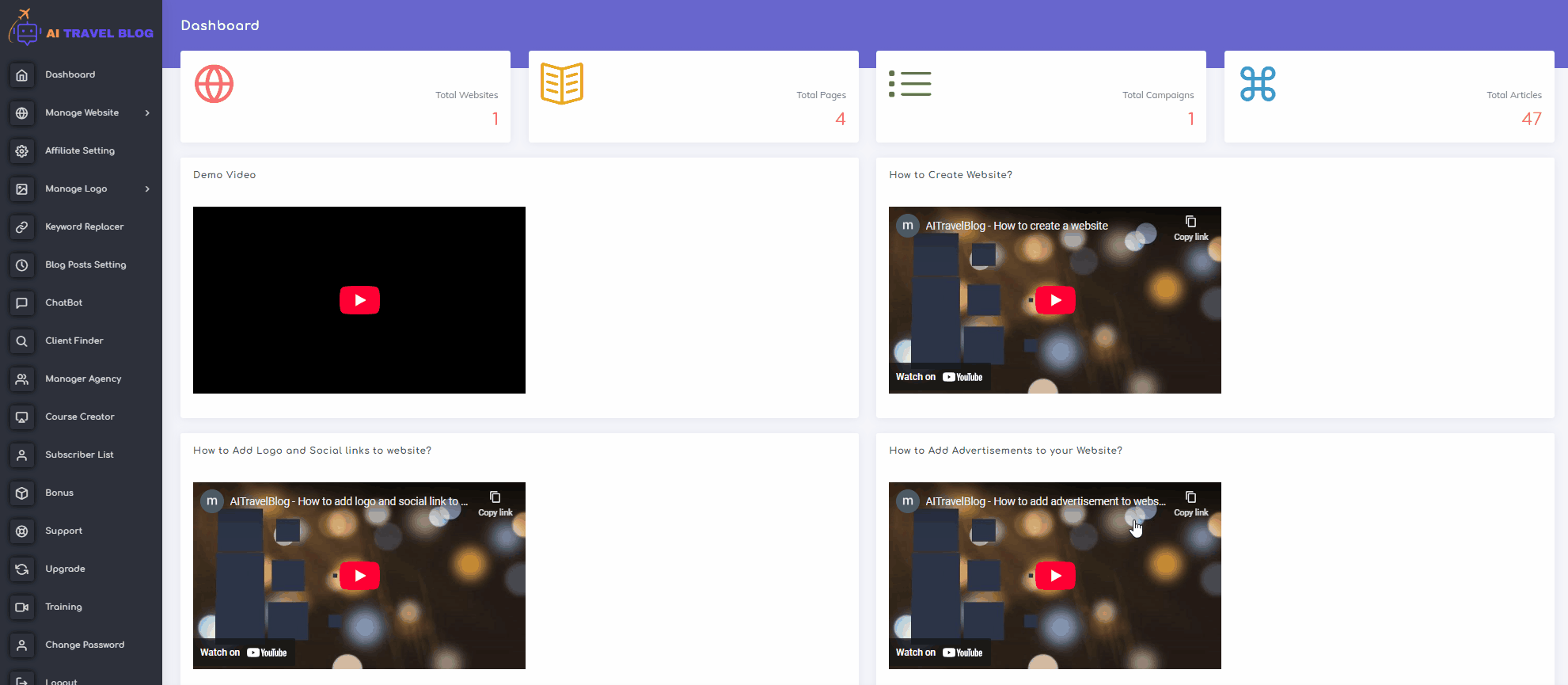Image resolution: width=1568 pixels, height=685 pixels.
Task: Click the Upgrade refresh icon
Action: click(22, 569)
